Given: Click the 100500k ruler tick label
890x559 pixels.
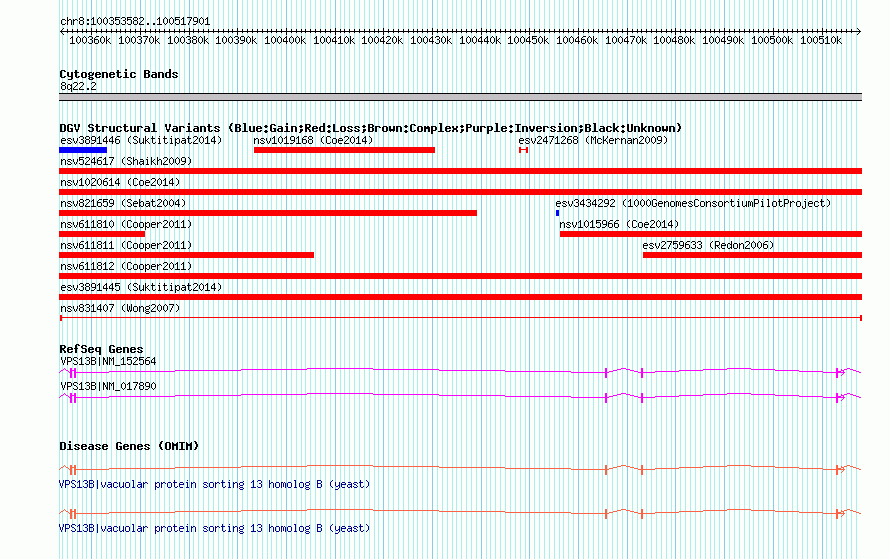Looking at the screenshot, I should click(x=772, y=40).
